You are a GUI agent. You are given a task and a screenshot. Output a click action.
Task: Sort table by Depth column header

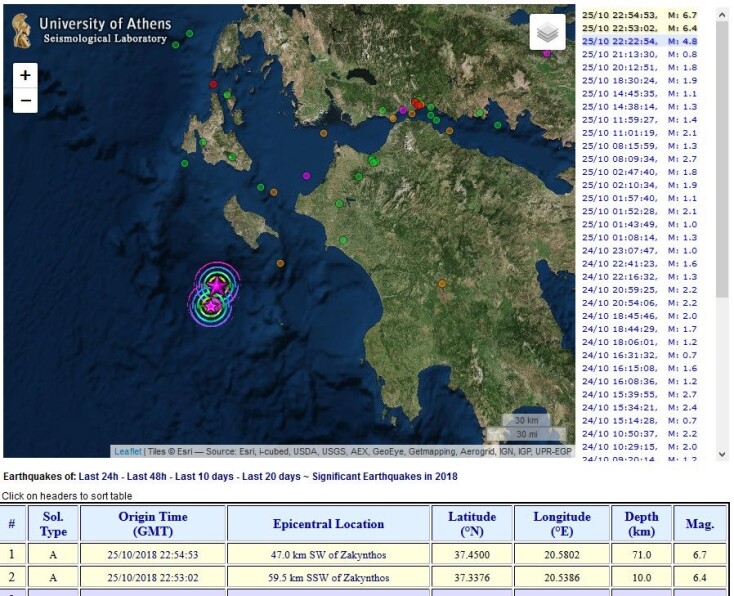639,524
